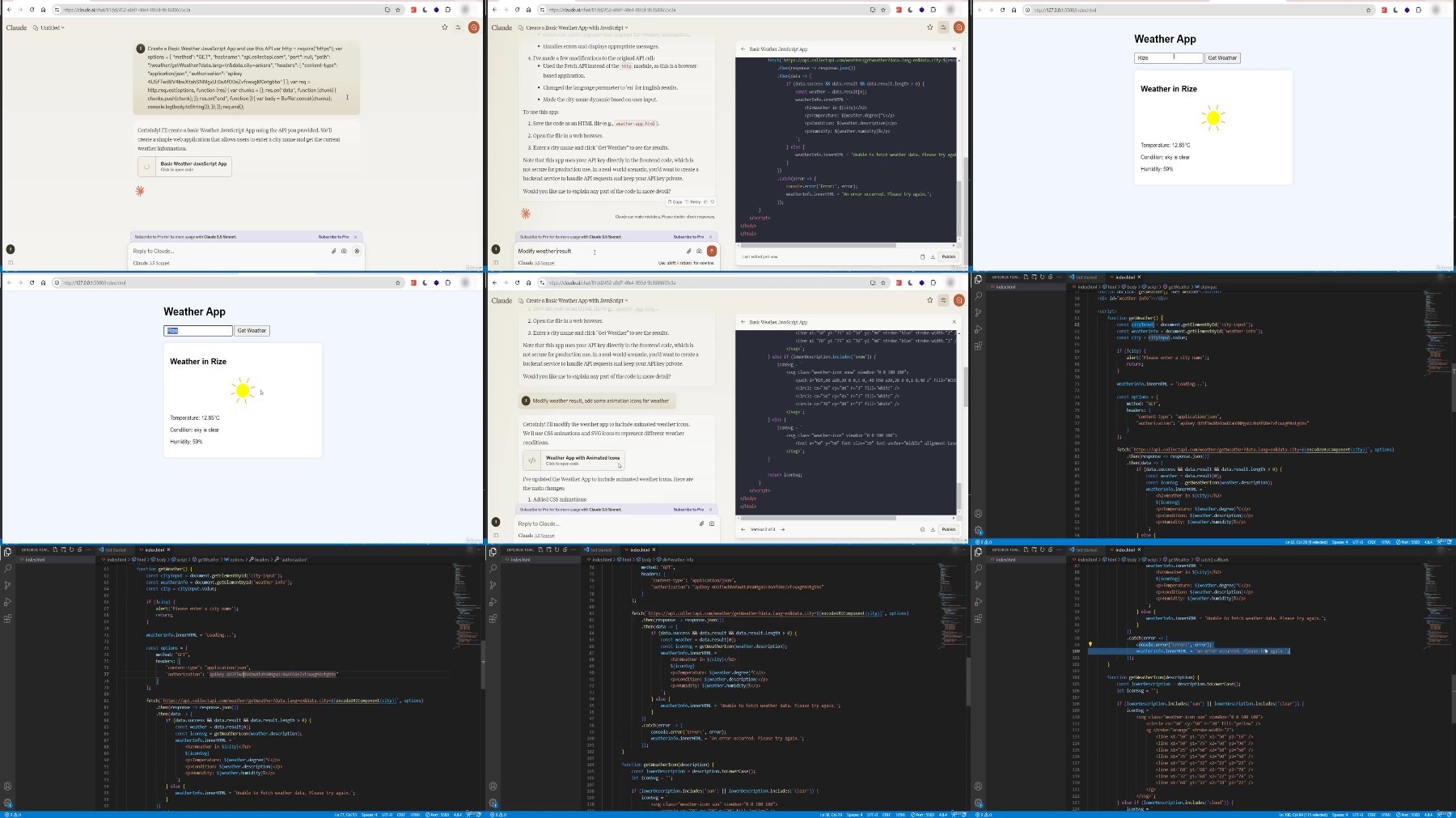Click HTML language mode in middle-right VS Code status bar

coord(1386,541)
